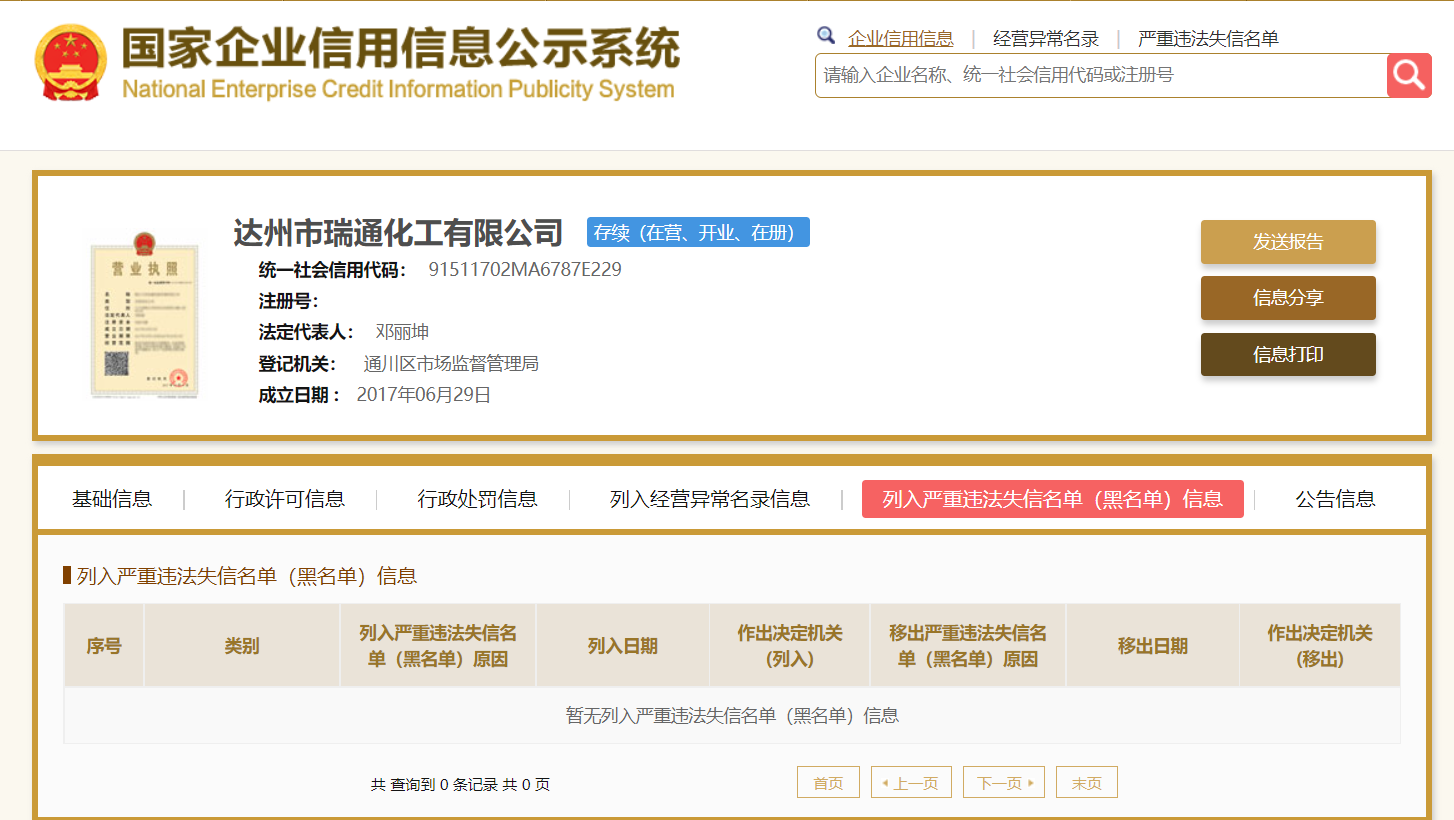Switch to the 行政处罚信息 tab
Viewport: 1454px width, 820px height.
tap(477, 499)
